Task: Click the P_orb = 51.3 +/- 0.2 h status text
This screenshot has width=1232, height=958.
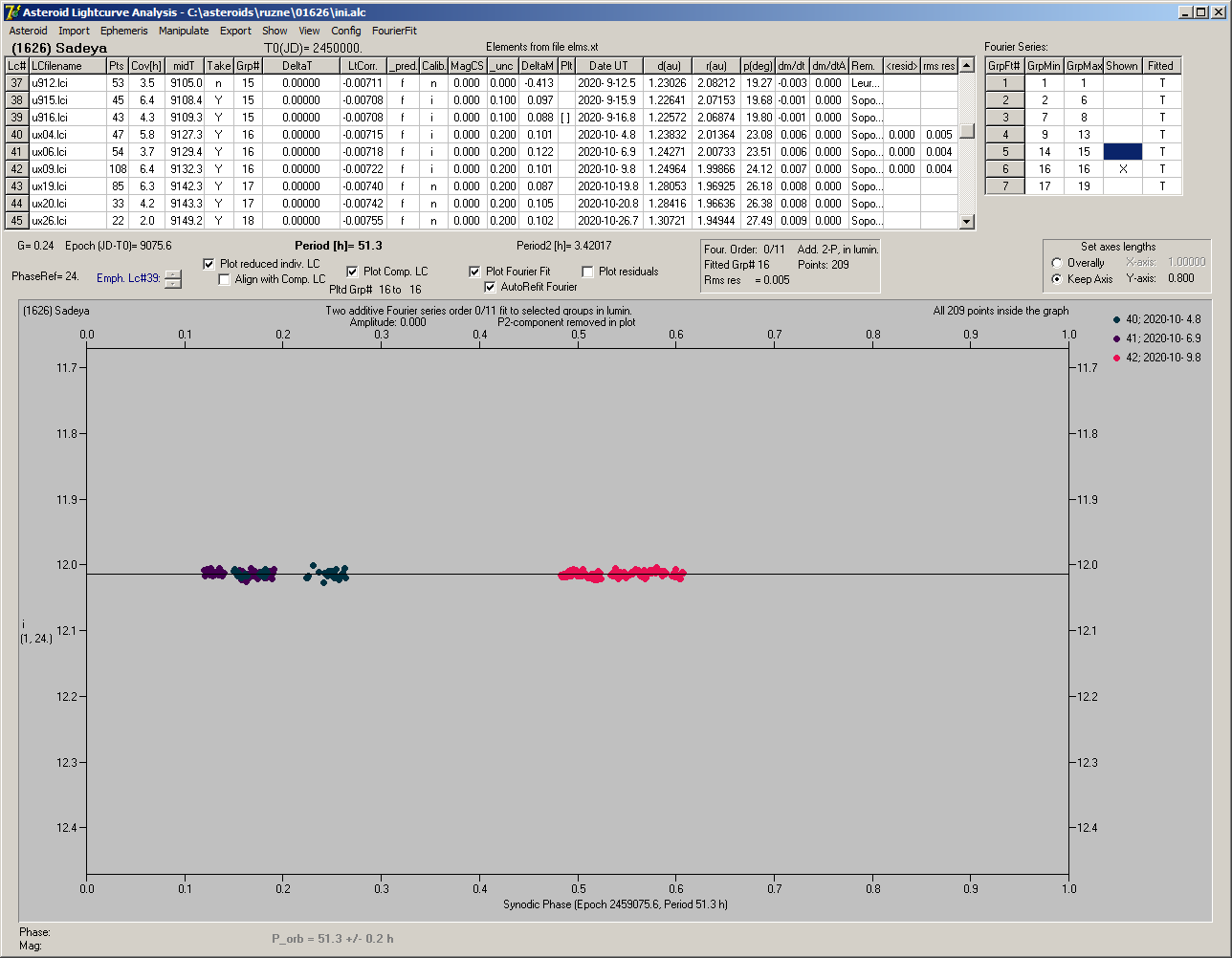Action: click(x=333, y=939)
